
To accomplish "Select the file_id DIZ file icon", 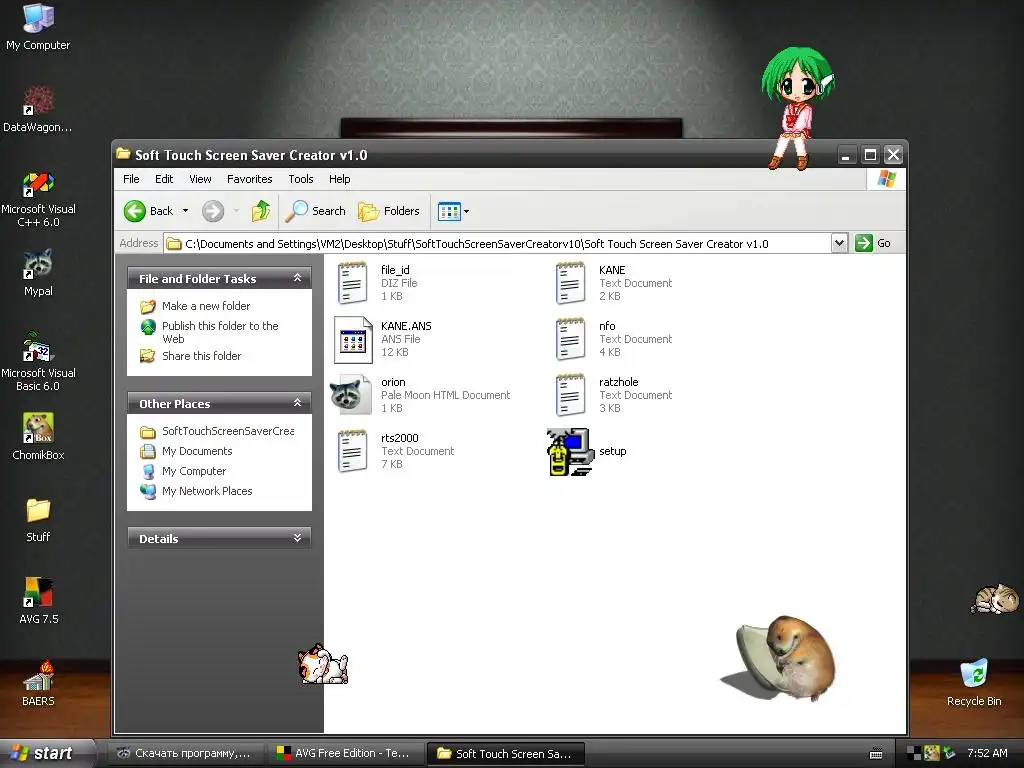I will coord(353,283).
